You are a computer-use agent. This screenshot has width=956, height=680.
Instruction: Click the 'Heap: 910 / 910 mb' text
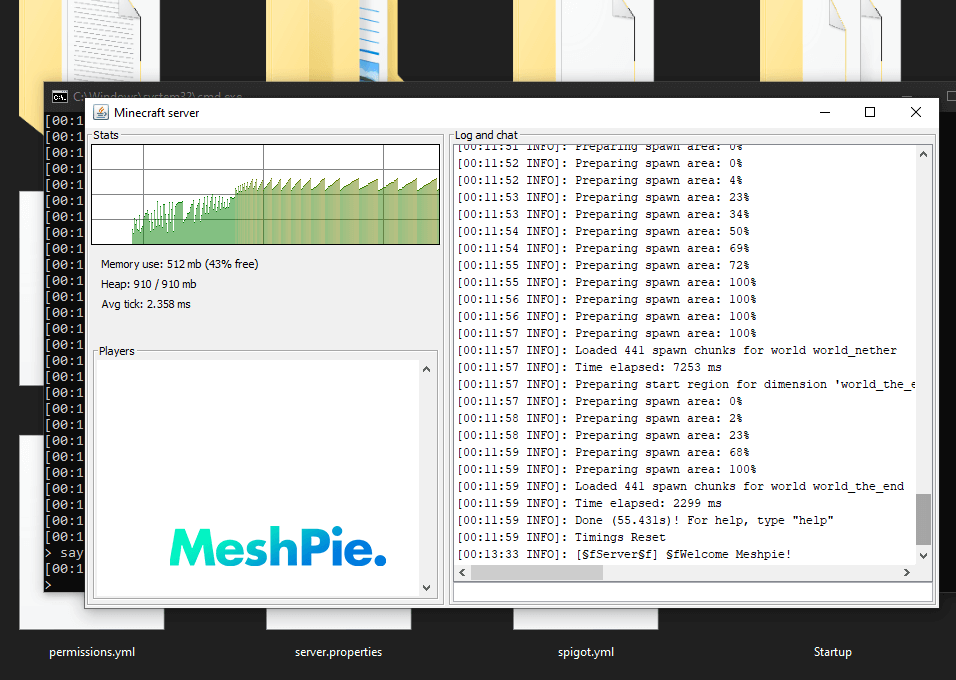pos(149,284)
